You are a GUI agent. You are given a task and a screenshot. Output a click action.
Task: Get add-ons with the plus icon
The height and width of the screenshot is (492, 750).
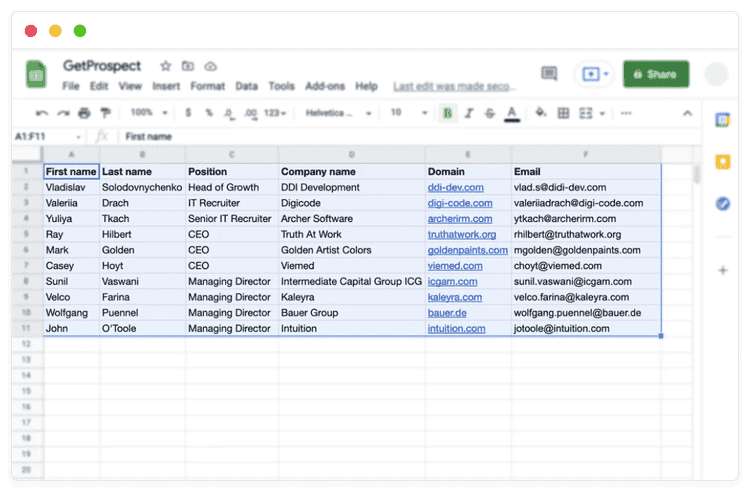[x=723, y=271]
